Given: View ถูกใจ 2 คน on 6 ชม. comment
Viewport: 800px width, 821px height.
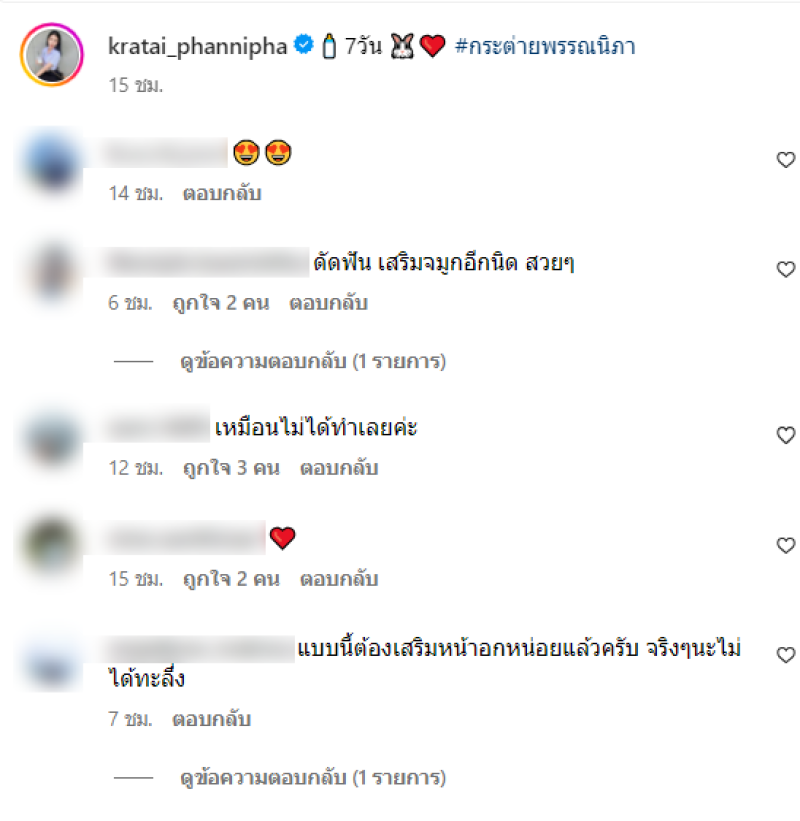Looking at the screenshot, I should pyautogui.click(x=220, y=303).
